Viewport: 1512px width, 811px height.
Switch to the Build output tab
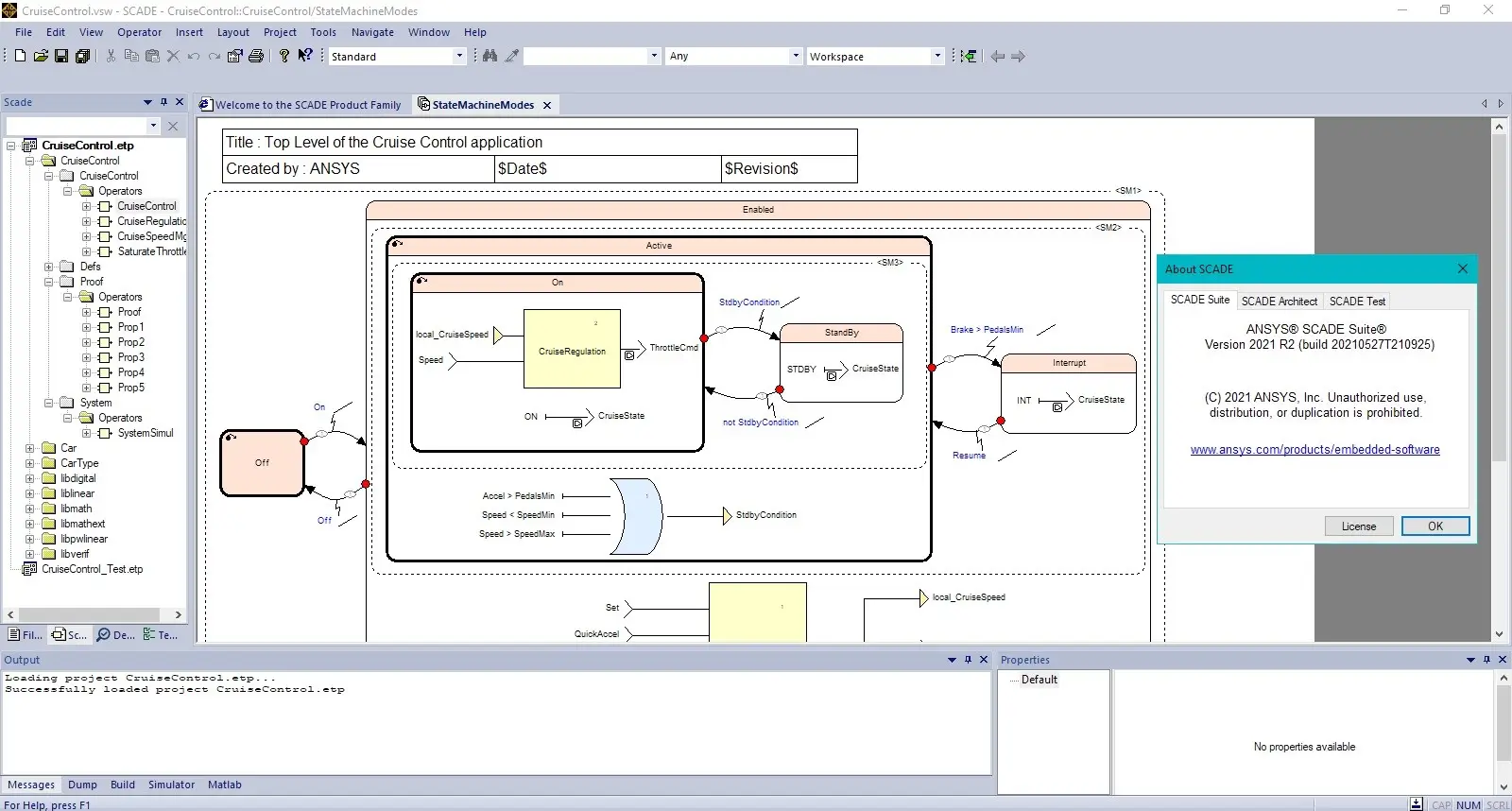click(x=123, y=785)
